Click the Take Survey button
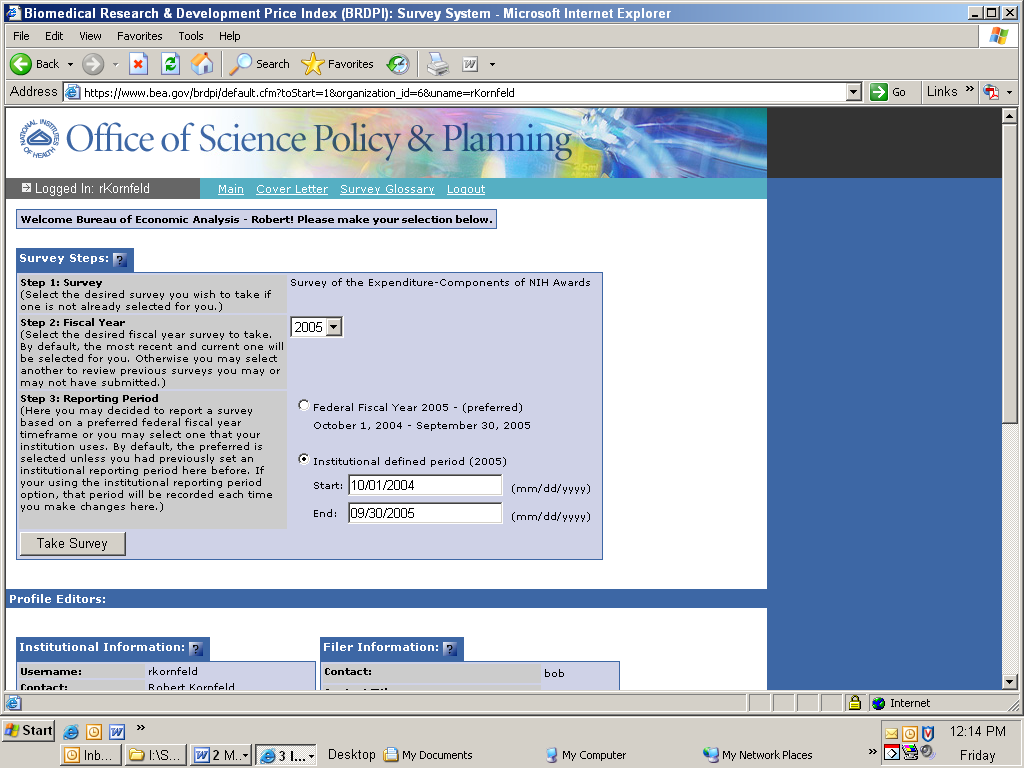This screenshot has height=768, width=1024. pyautogui.click(x=72, y=543)
